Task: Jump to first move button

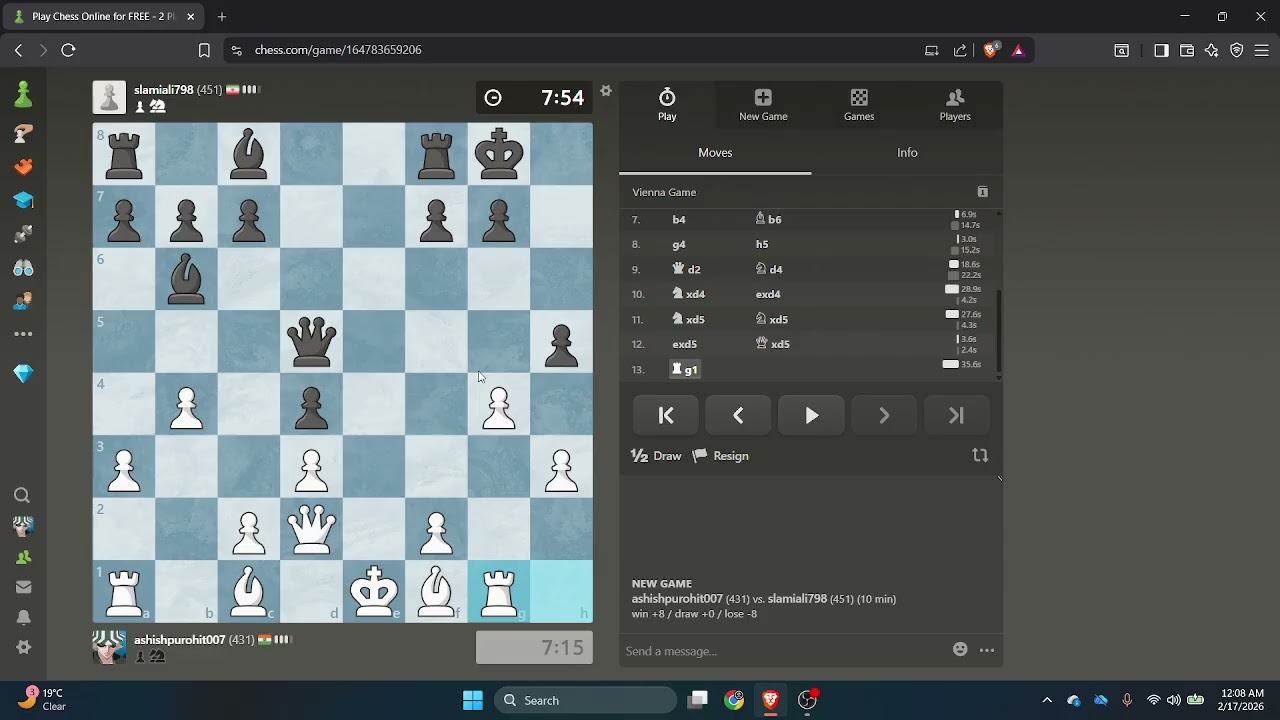Action: 666,416
